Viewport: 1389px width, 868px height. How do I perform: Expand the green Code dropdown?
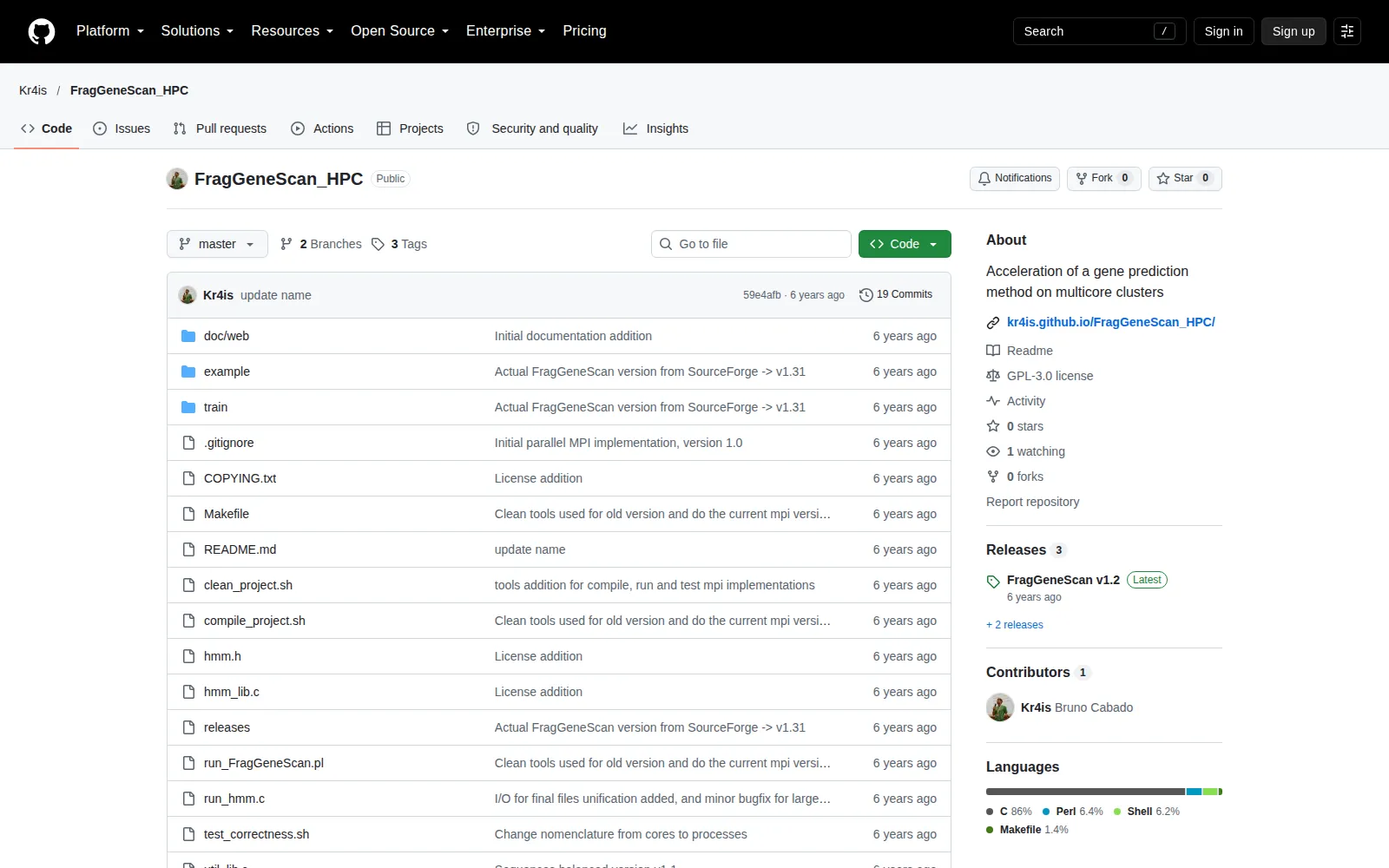(x=905, y=244)
